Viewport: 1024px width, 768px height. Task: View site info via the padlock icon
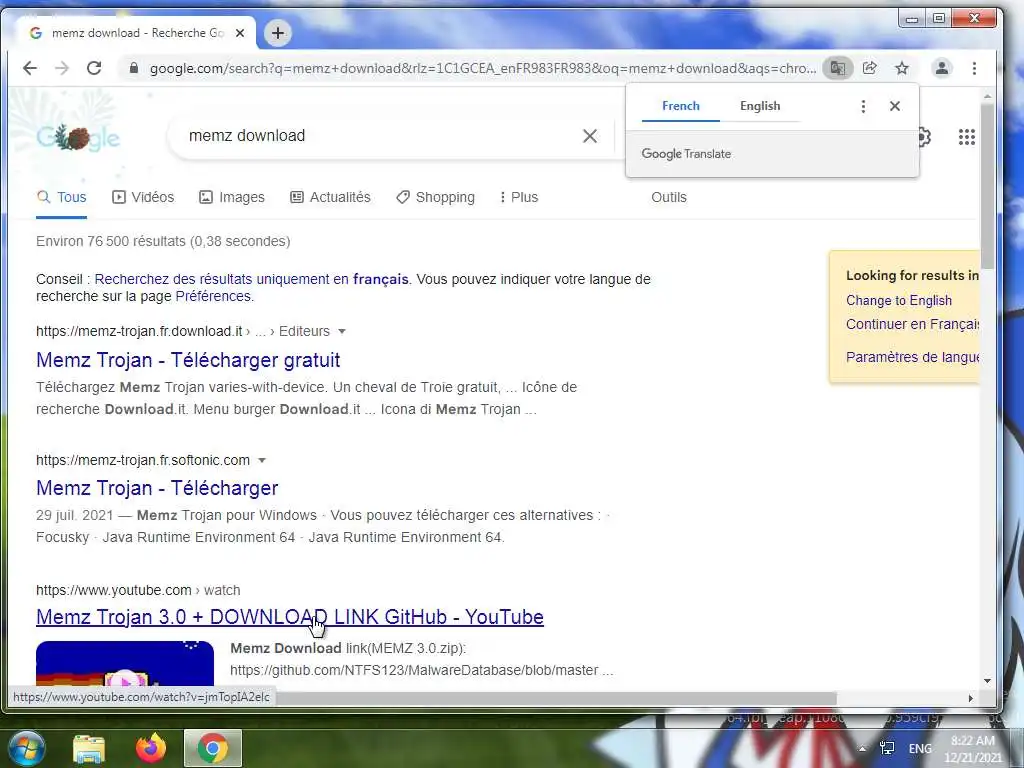[x=134, y=68]
